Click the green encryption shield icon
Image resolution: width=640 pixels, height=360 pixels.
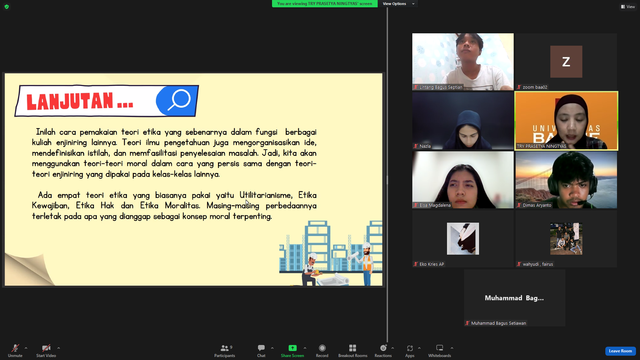pos(7,7)
